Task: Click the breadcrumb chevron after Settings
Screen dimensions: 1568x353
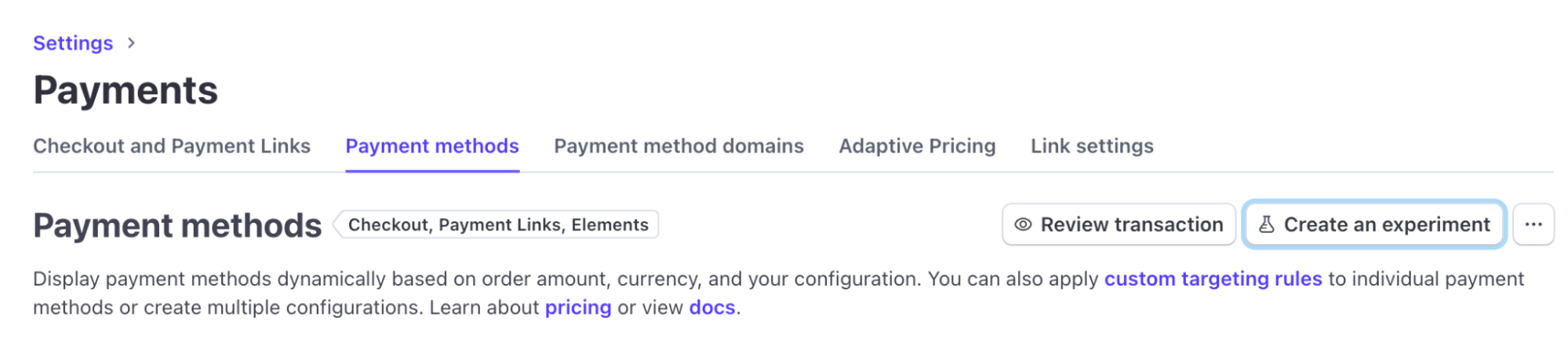Action: 131,43
